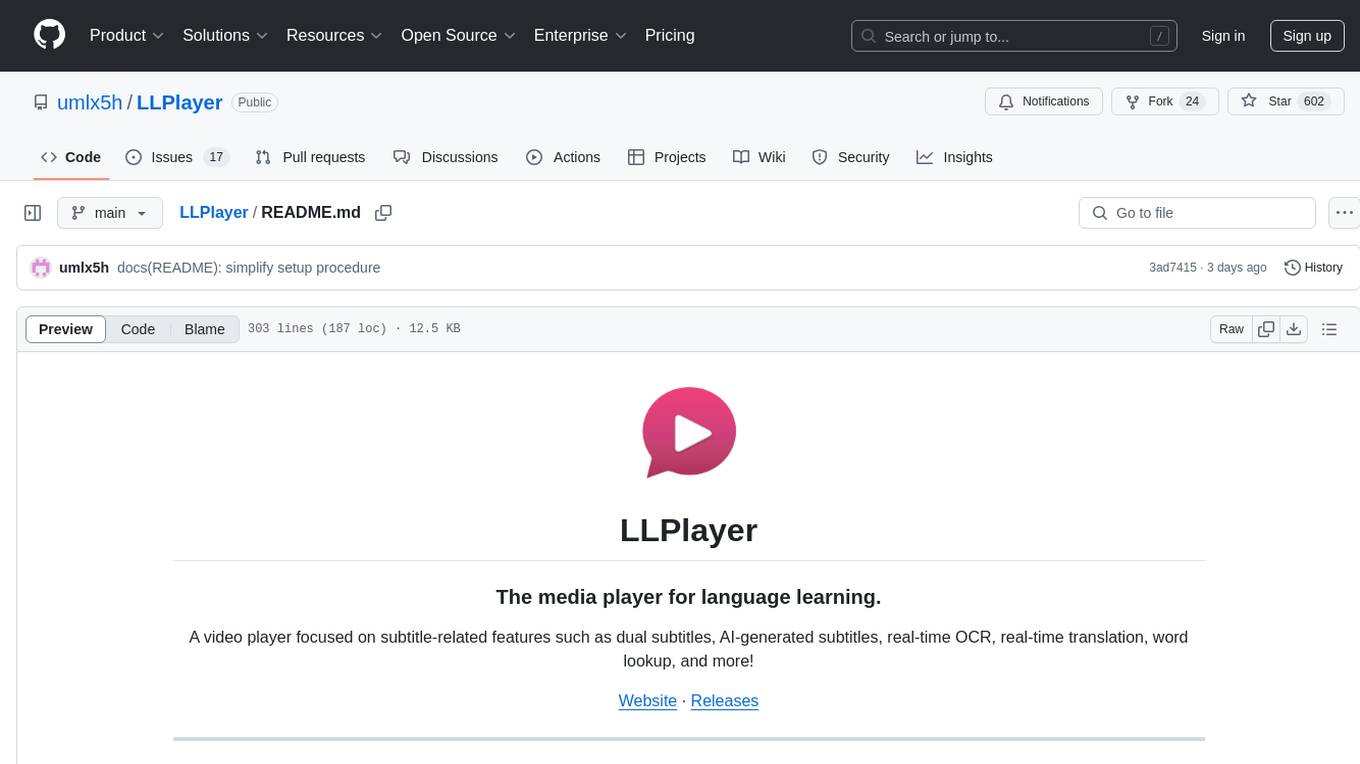
Task: View the file History
Action: point(1313,267)
